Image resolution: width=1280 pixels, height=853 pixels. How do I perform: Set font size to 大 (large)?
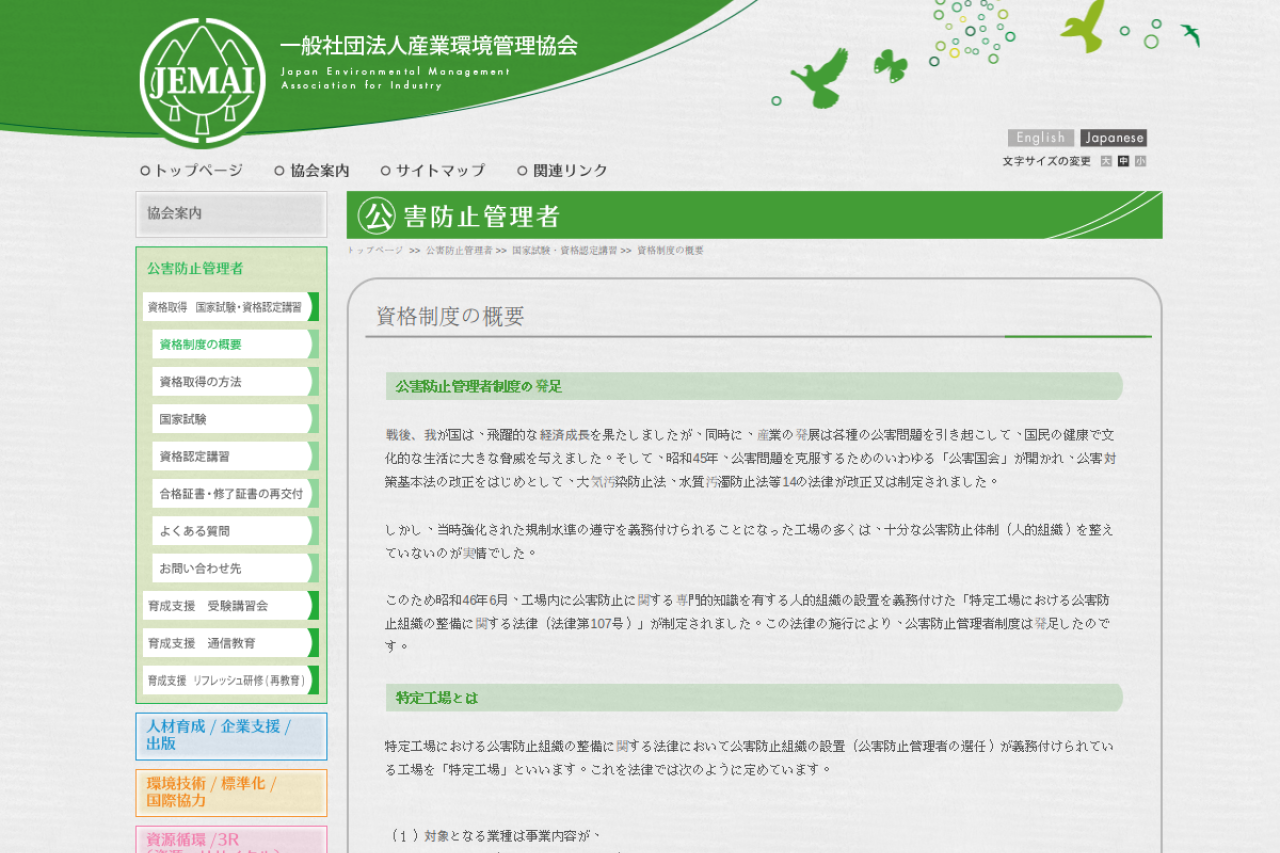pos(1106,161)
